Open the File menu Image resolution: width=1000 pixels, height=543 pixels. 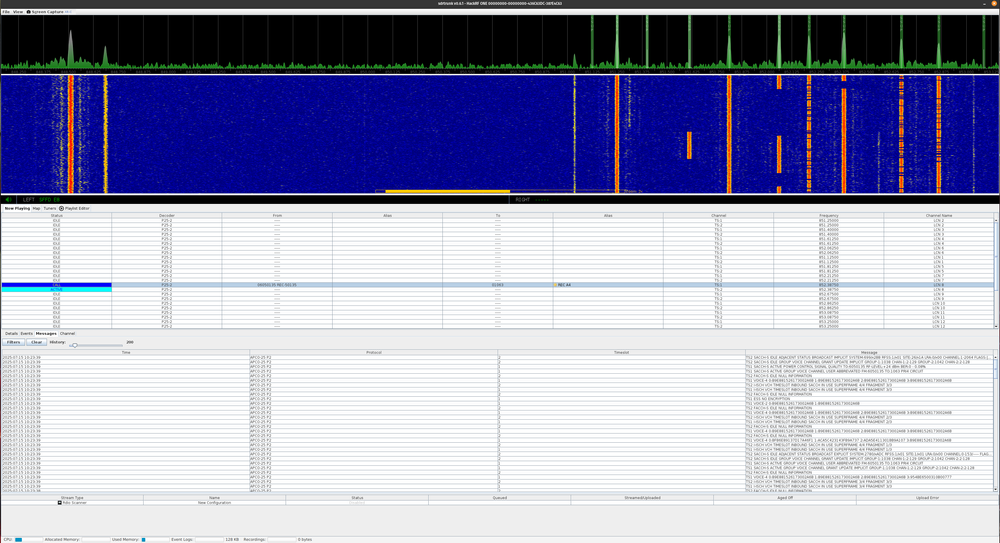click(6, 11)
